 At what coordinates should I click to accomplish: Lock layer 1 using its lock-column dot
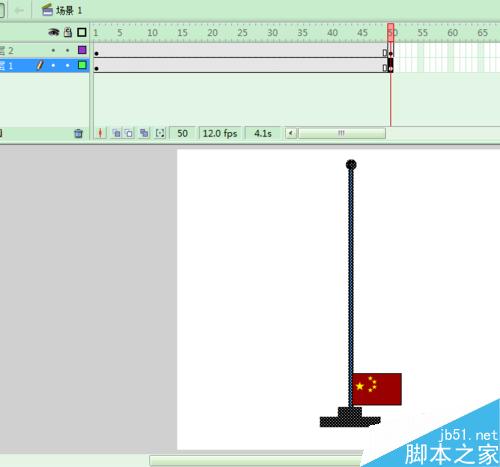point(68,65)
